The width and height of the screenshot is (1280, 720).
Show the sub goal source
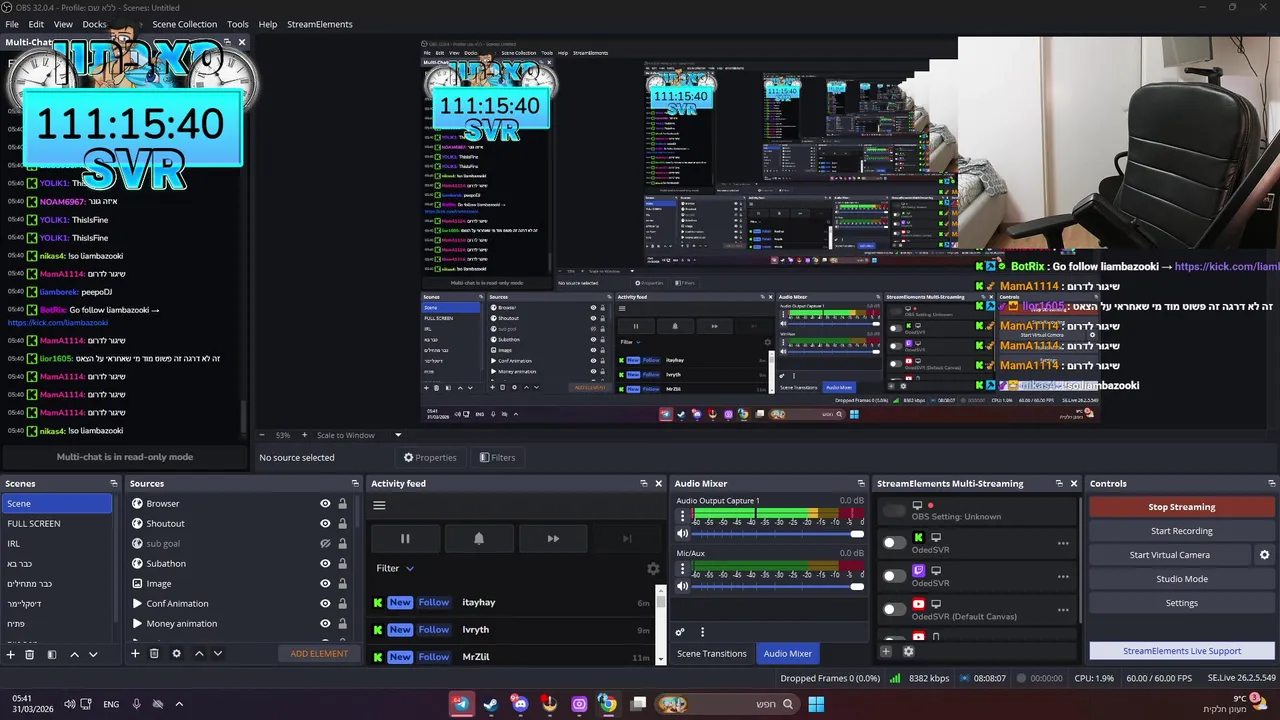coord(325,544)
